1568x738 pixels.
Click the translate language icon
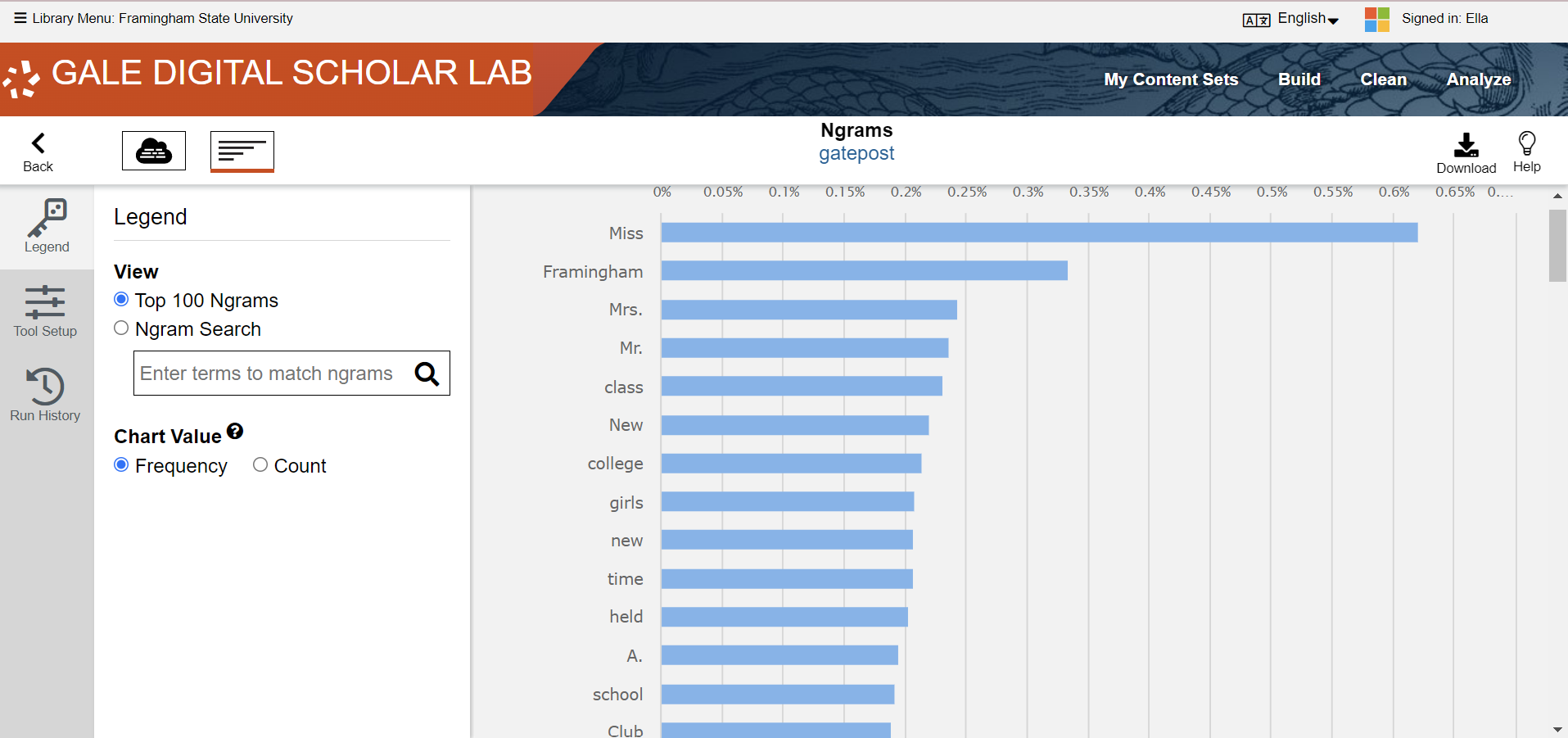[x=1256, y=20]
